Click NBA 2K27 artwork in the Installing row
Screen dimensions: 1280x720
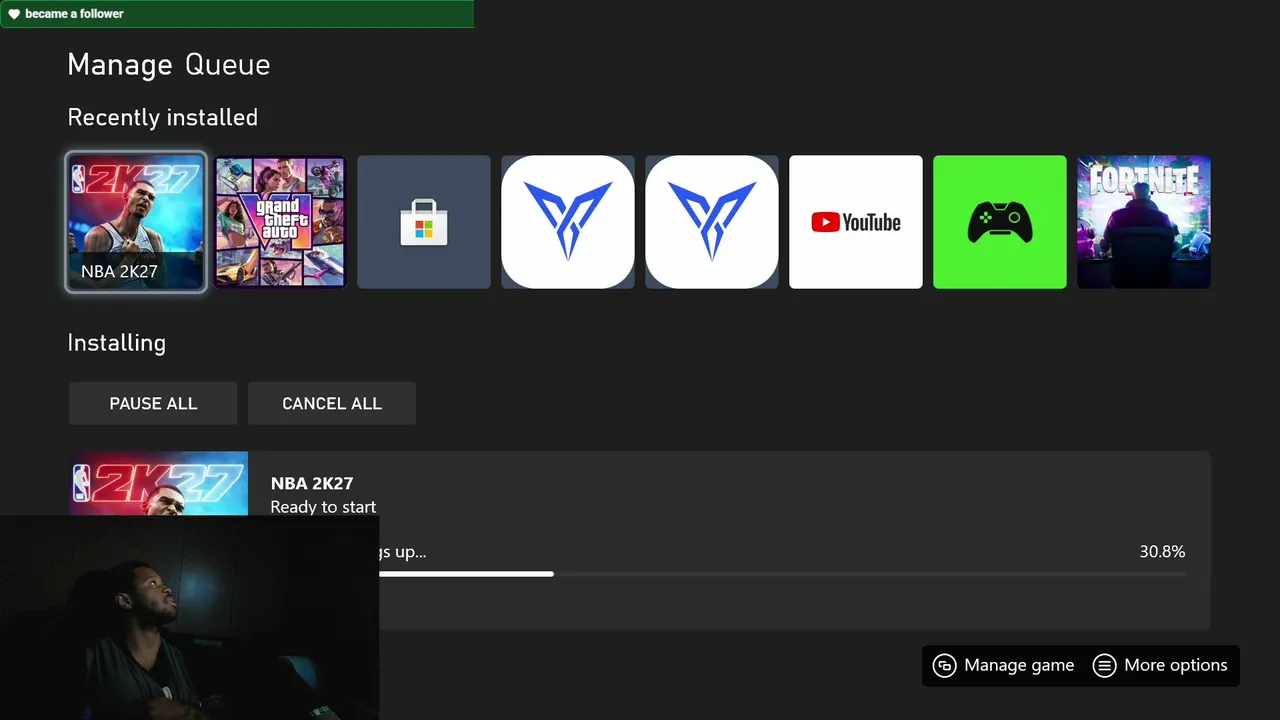coord(158,483)
